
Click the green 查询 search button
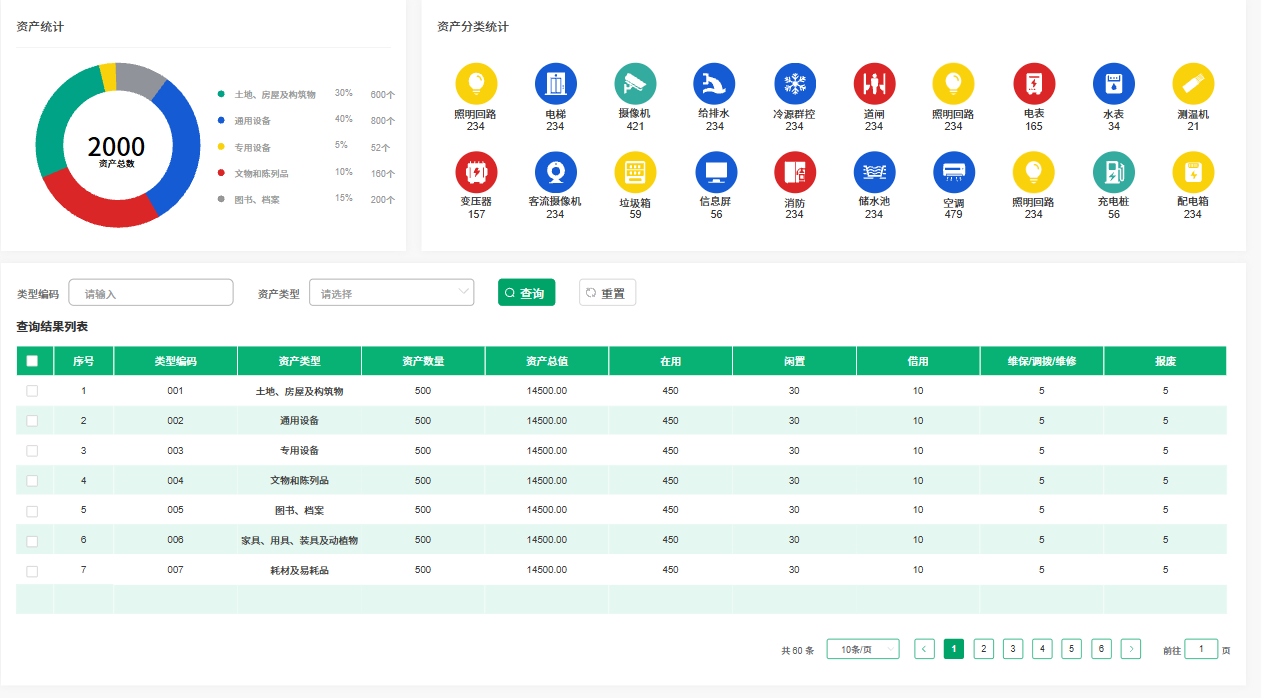pos(526,293)
